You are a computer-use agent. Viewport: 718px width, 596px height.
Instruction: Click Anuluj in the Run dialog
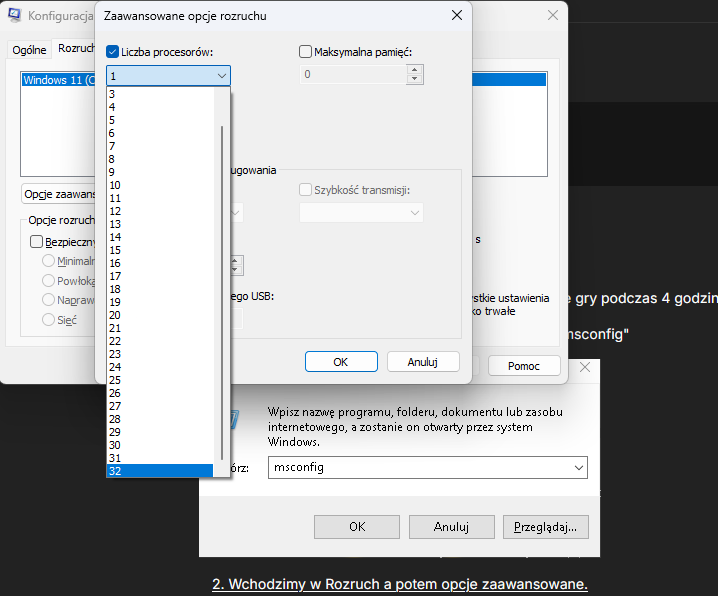pos(451,527)
